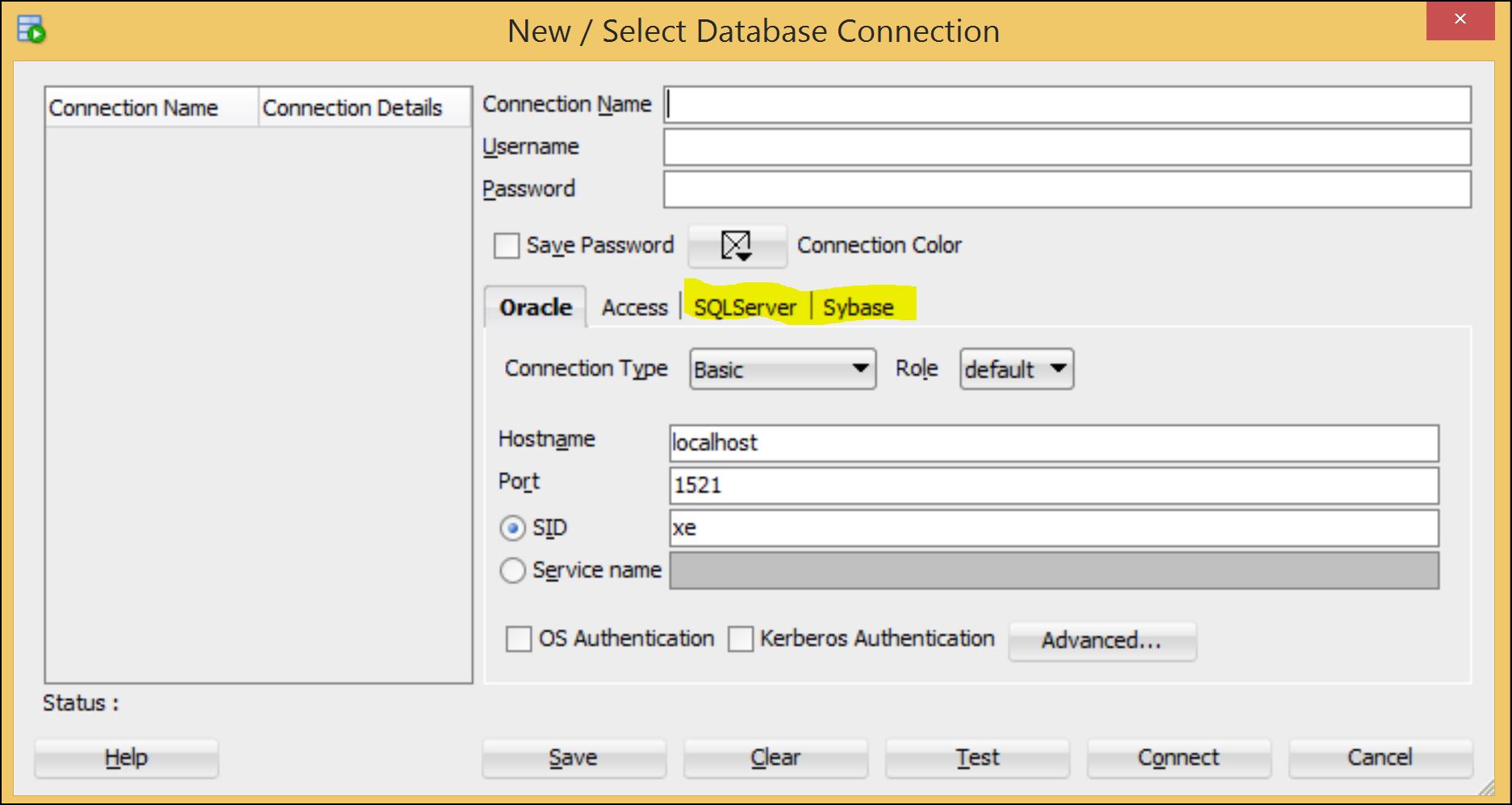Switch to the Sybase tab
Screen dimensions: 1512x805
pyautogui.click(x=857, y=307)
